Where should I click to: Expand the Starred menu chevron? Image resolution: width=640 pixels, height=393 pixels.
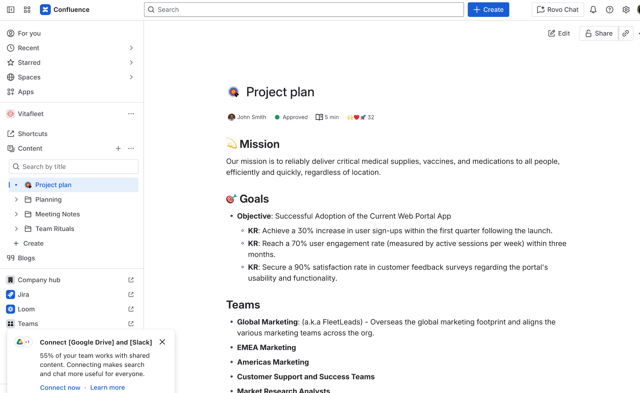(131, 63)
